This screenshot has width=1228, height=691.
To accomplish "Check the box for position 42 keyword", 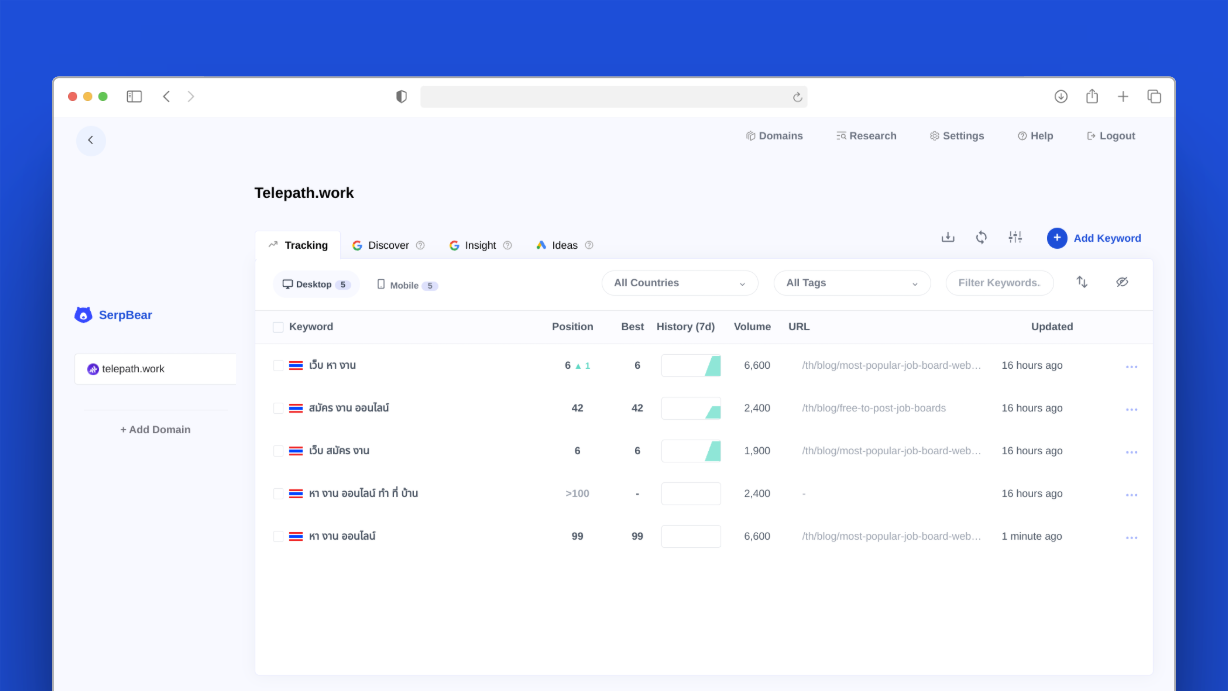I will (x=278, y=408).
